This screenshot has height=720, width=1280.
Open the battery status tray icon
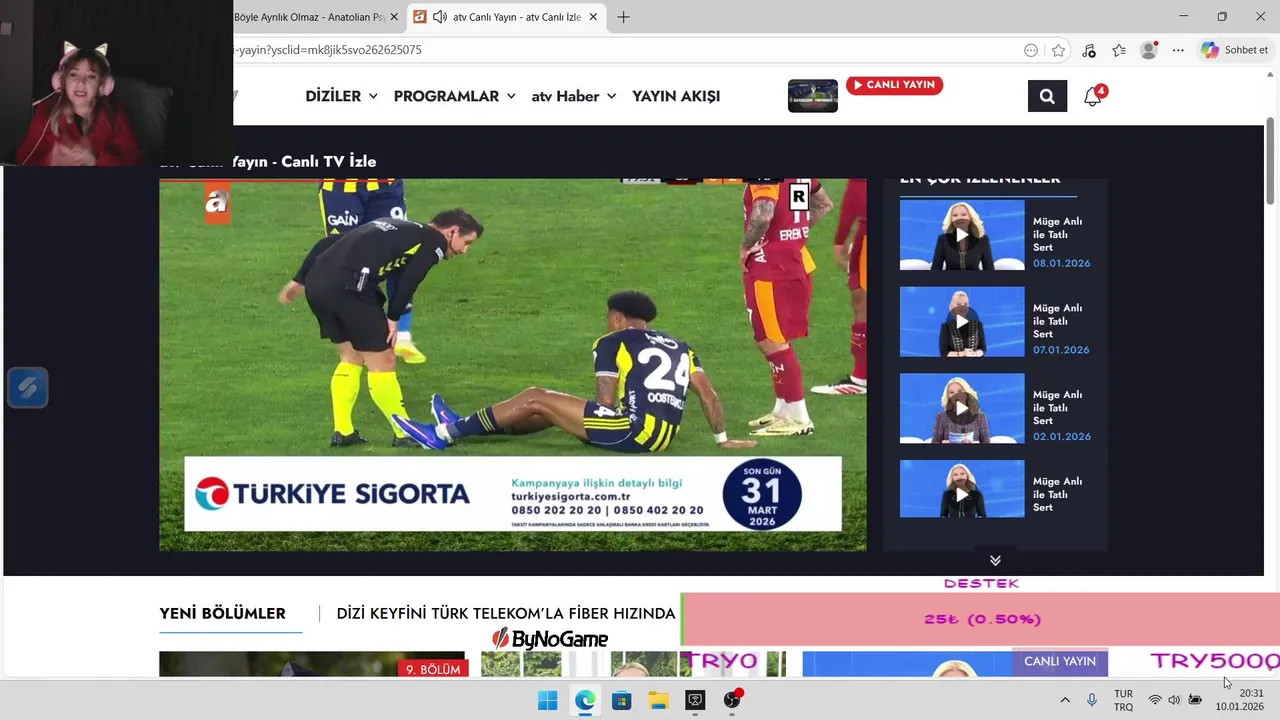coord(1195,700)
